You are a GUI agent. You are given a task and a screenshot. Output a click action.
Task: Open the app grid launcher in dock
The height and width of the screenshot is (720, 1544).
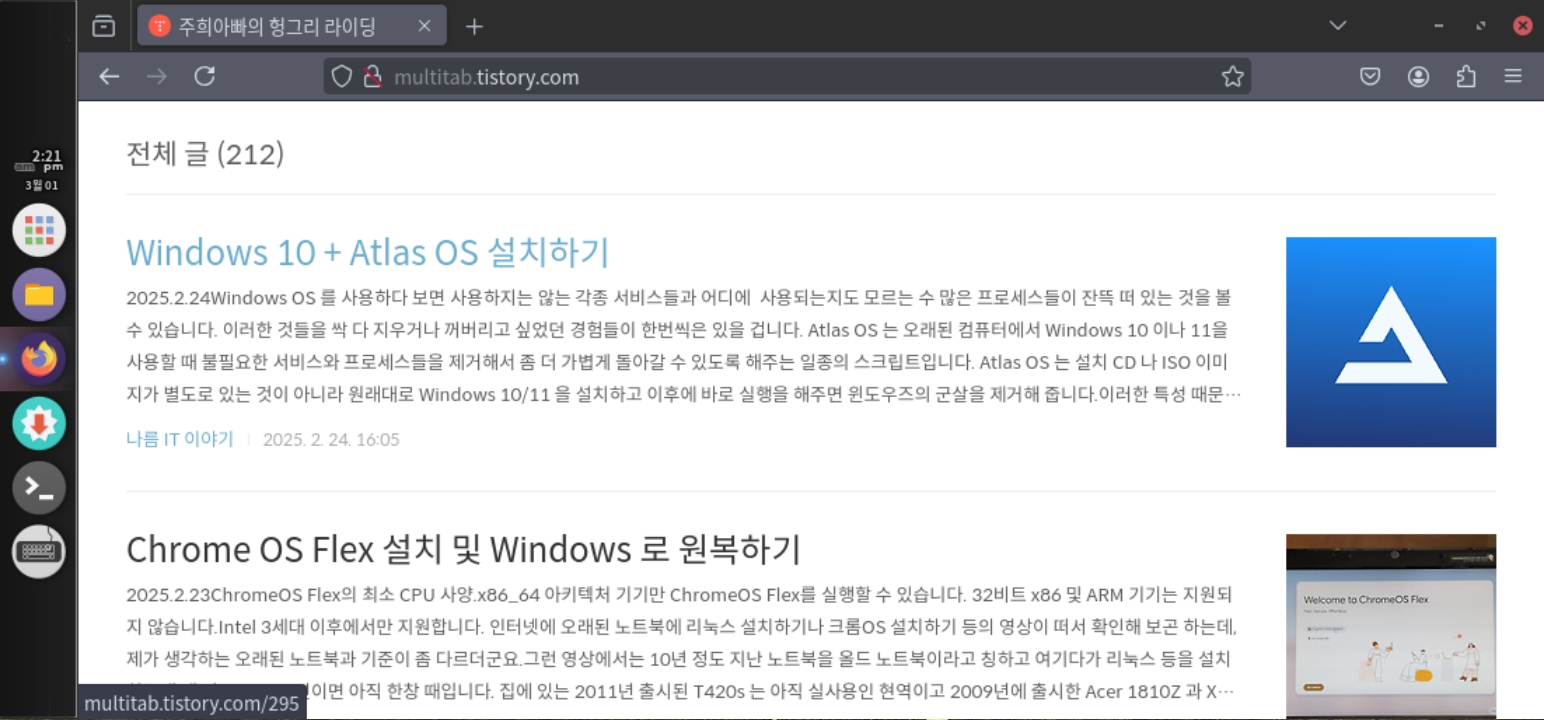(39, 230)
